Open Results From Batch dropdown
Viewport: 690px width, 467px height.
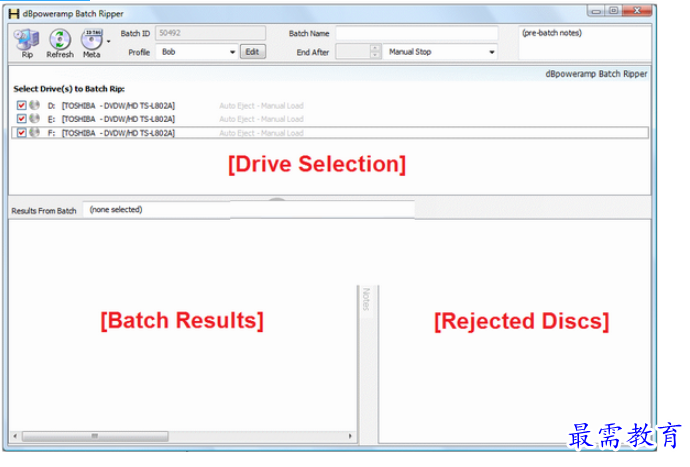pyautogui.click(x=249, y=210)
